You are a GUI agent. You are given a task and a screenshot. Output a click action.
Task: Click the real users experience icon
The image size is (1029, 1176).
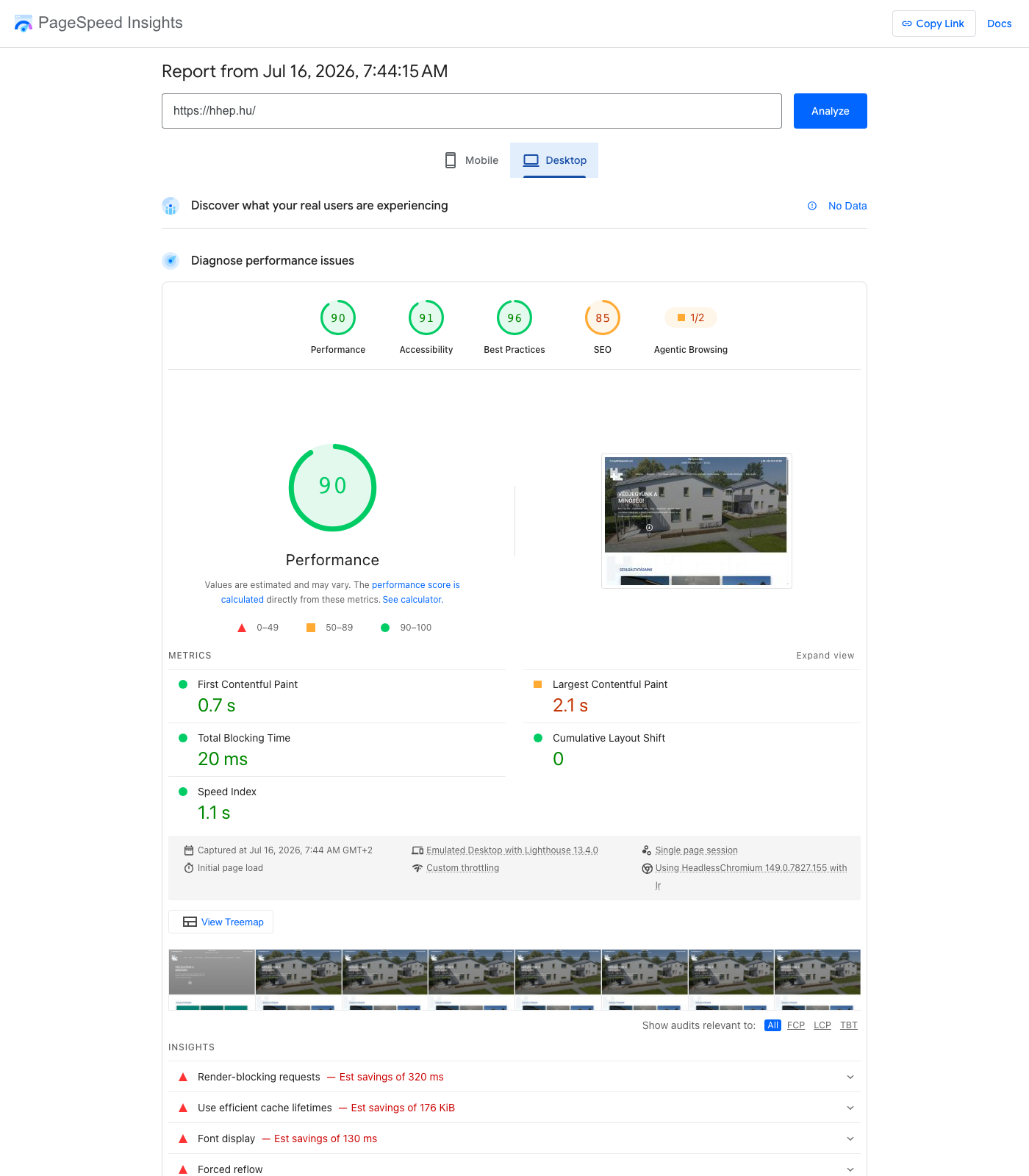click(171, 206)
